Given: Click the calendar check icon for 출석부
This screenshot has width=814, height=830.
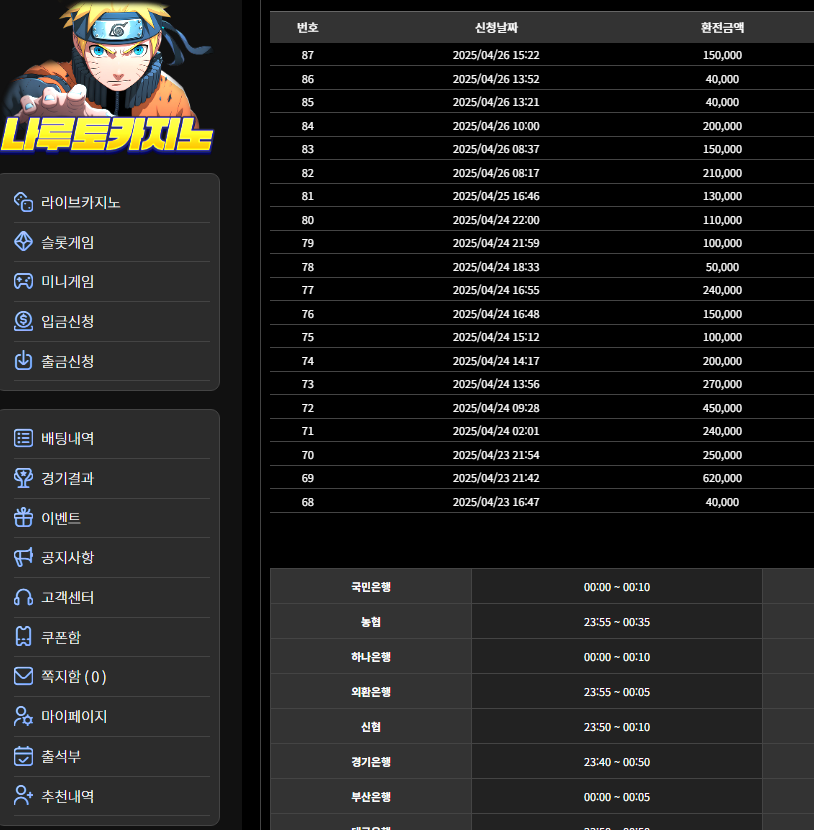Looking at the screenshot, I should pos(24,756).
